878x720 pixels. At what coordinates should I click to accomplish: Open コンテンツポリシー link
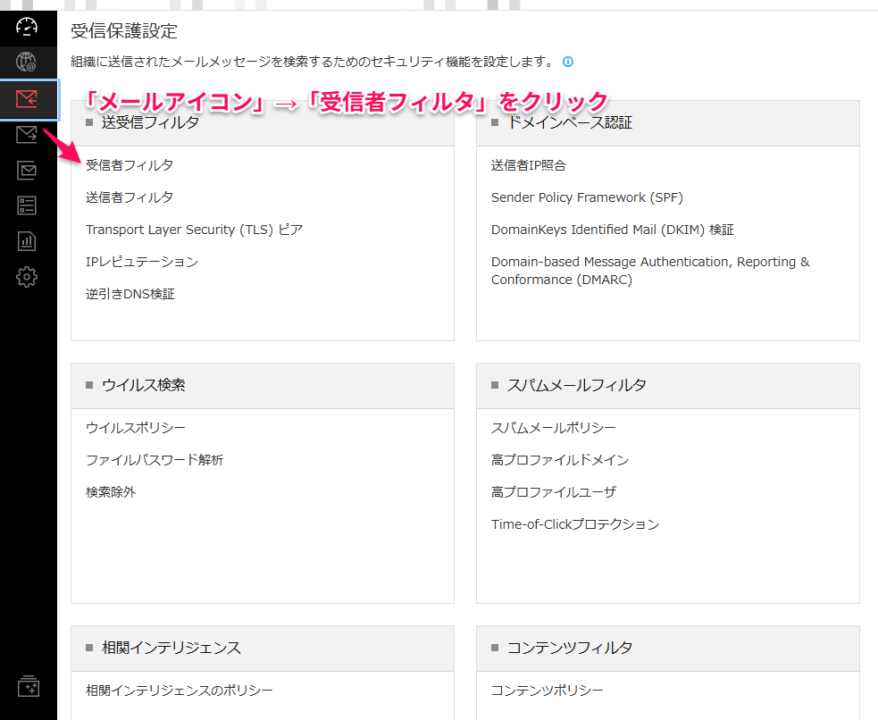(547, 690)
